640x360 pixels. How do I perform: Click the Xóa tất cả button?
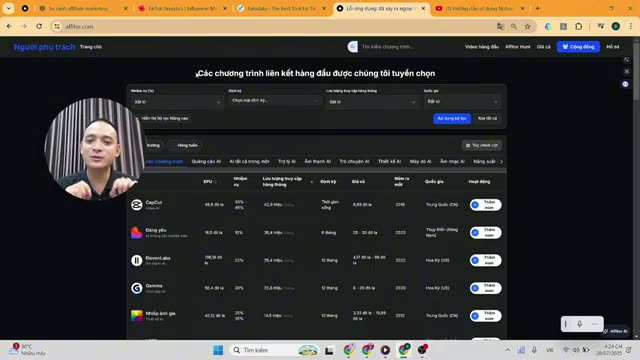[x=487, y=118]
